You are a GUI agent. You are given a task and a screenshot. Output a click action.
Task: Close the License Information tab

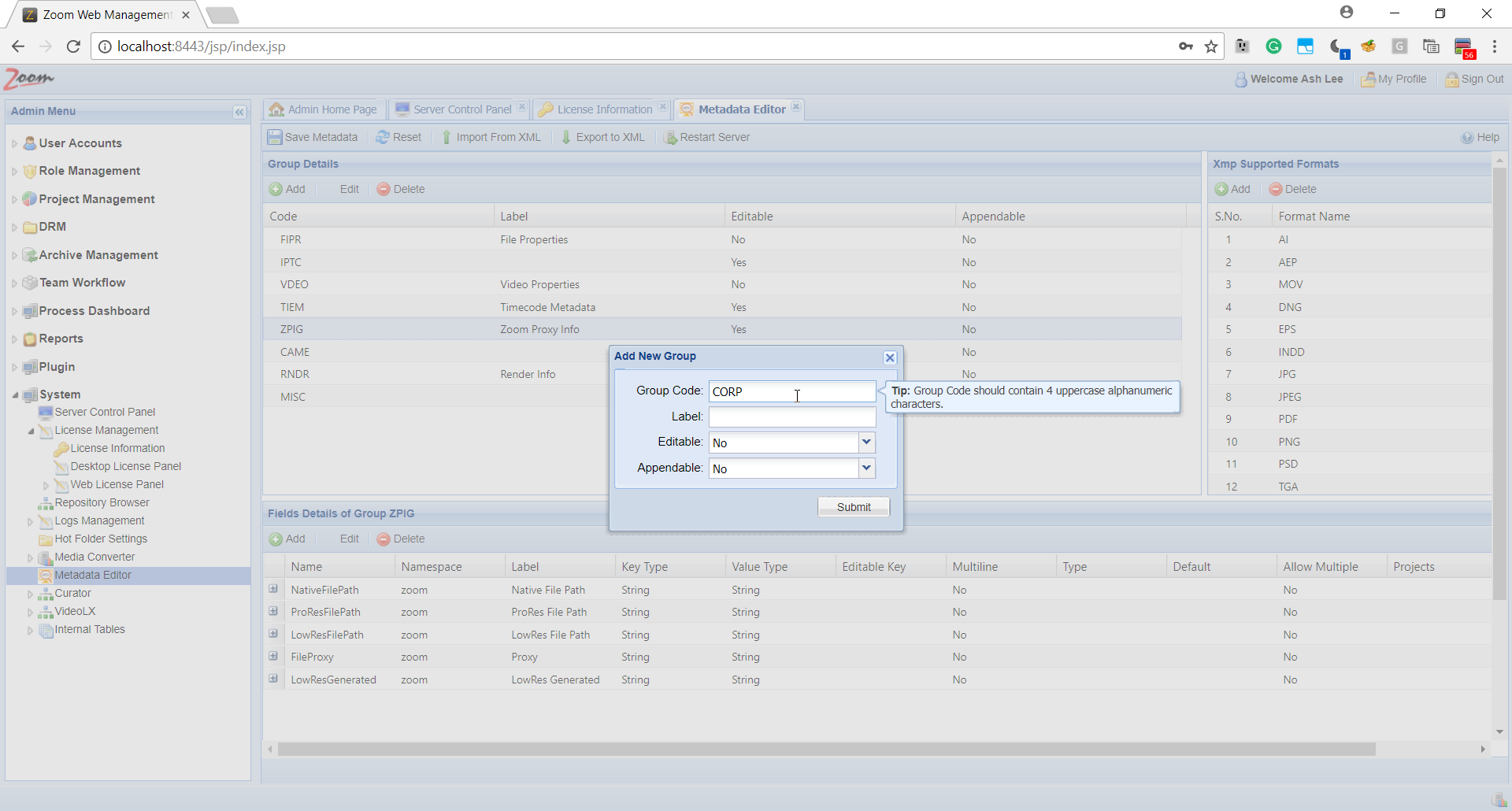[663, 107]
